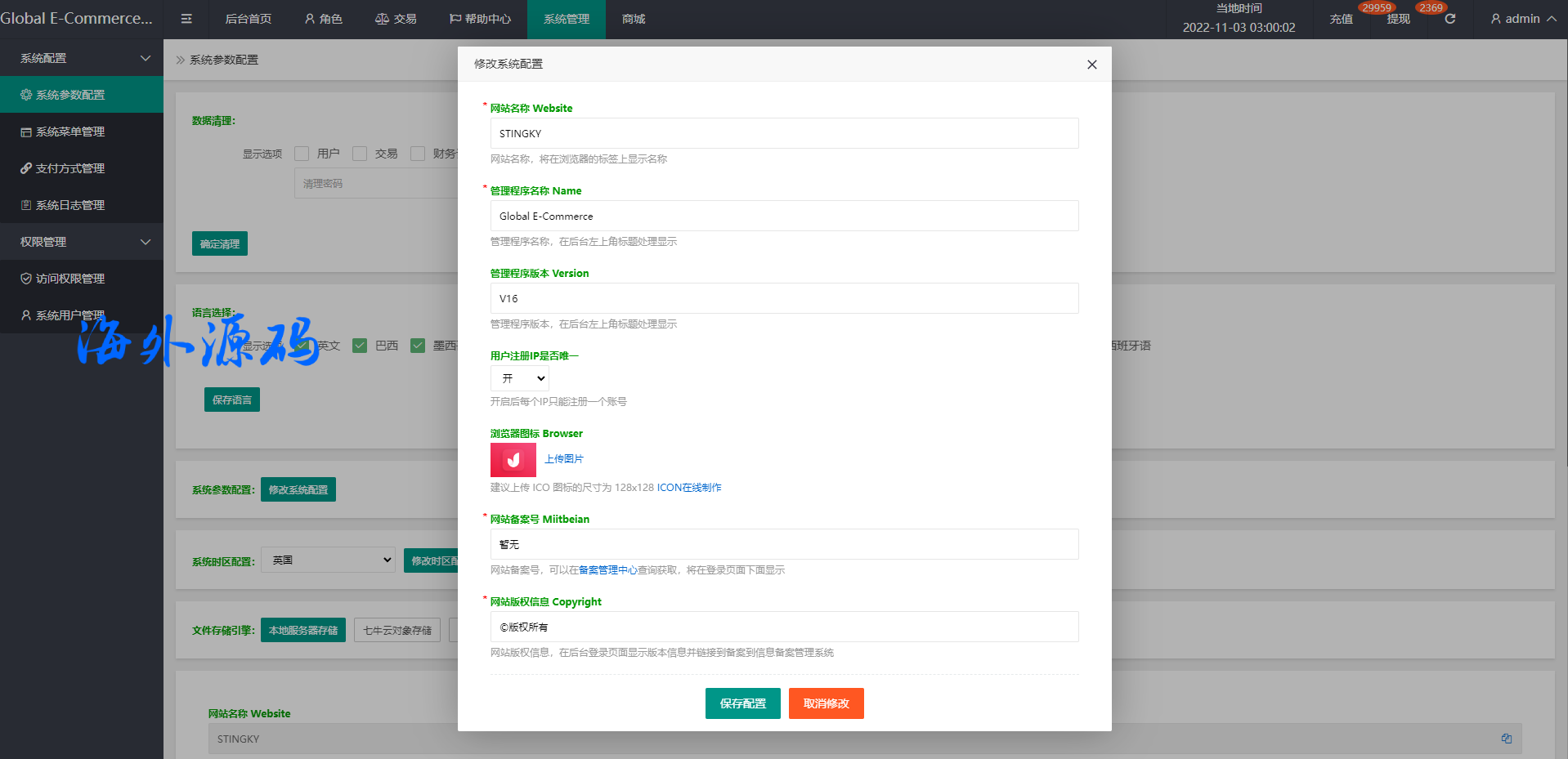
Task: Click the refresh icon in top bar
Action: 1449,19
